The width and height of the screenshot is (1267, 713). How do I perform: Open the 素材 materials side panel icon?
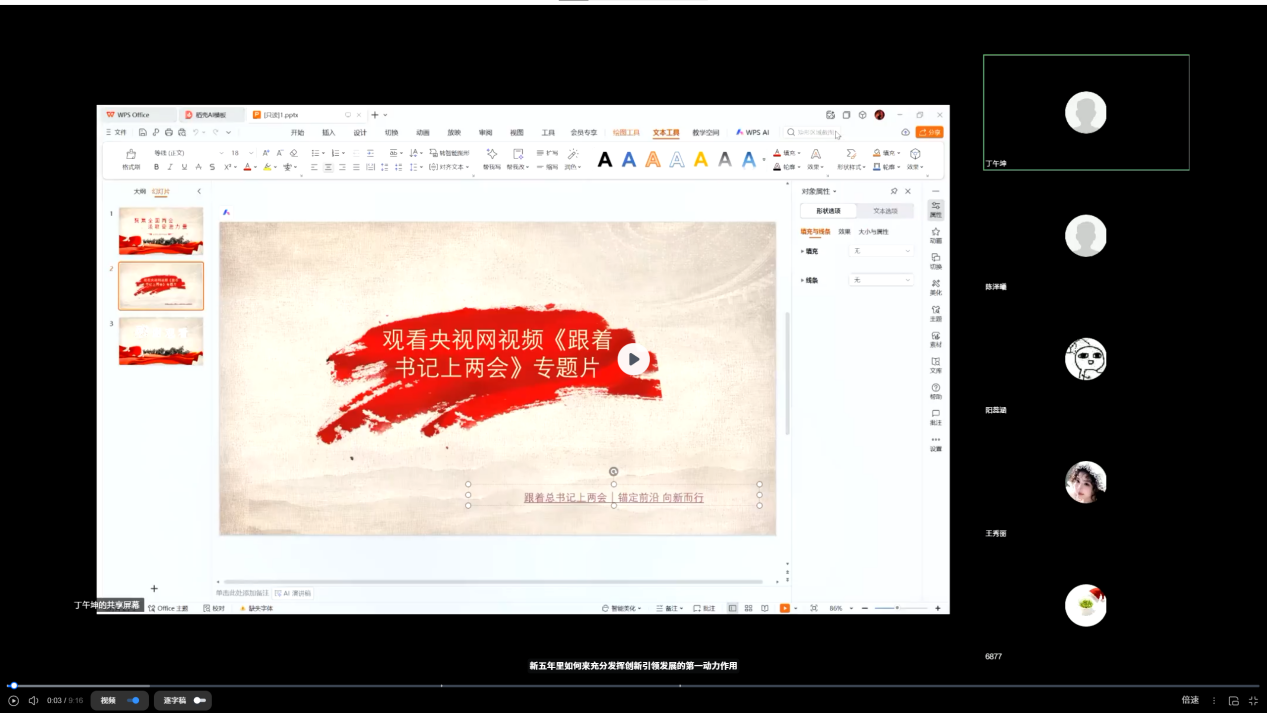(935, 338)
